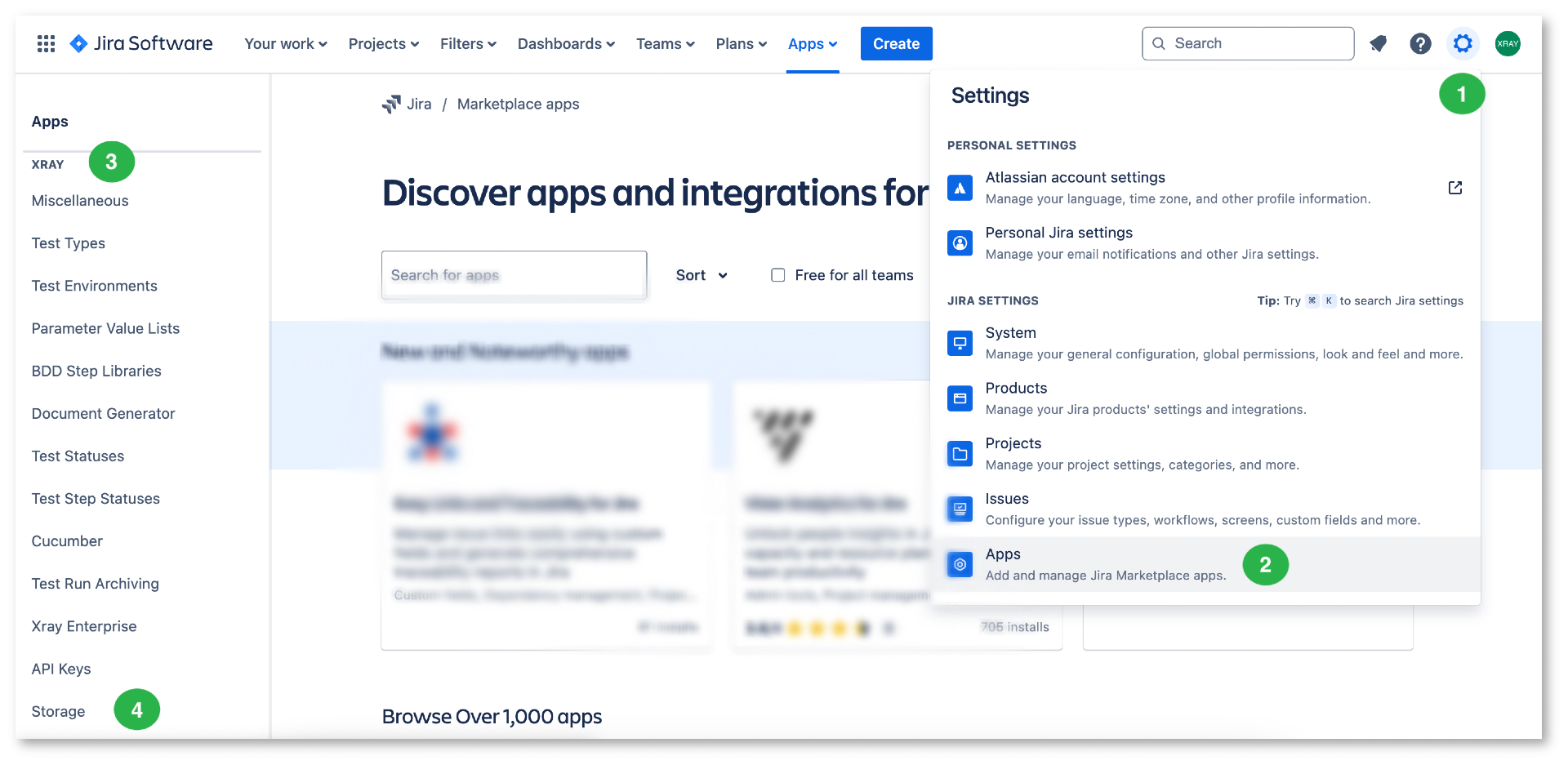The height and width of the screenshot is (765, 1568).
Task: Expand the Plans dropdown menu
Action: [x=742, y=44]
